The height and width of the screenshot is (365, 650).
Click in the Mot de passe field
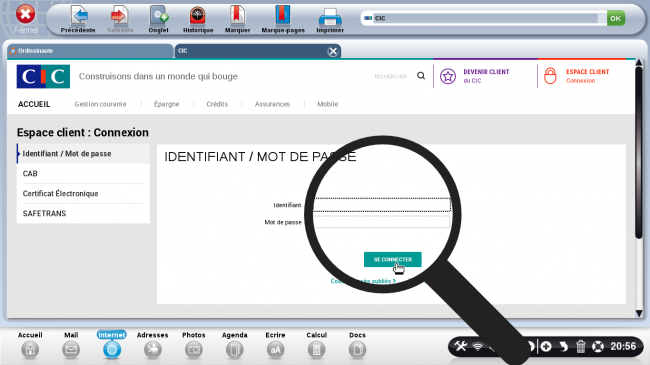(381, 222)
